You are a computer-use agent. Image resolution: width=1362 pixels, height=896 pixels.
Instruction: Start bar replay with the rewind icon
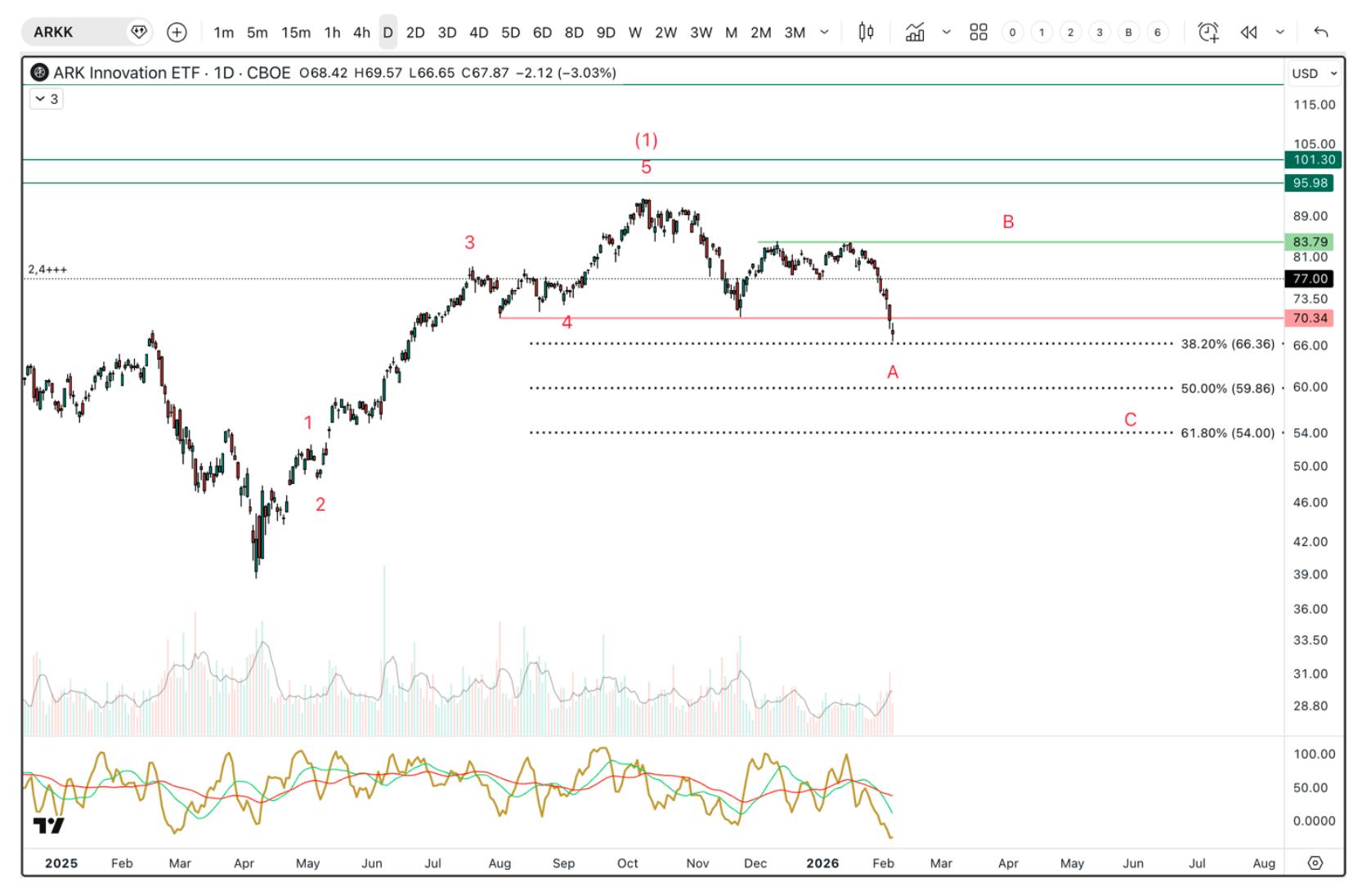1248,32
